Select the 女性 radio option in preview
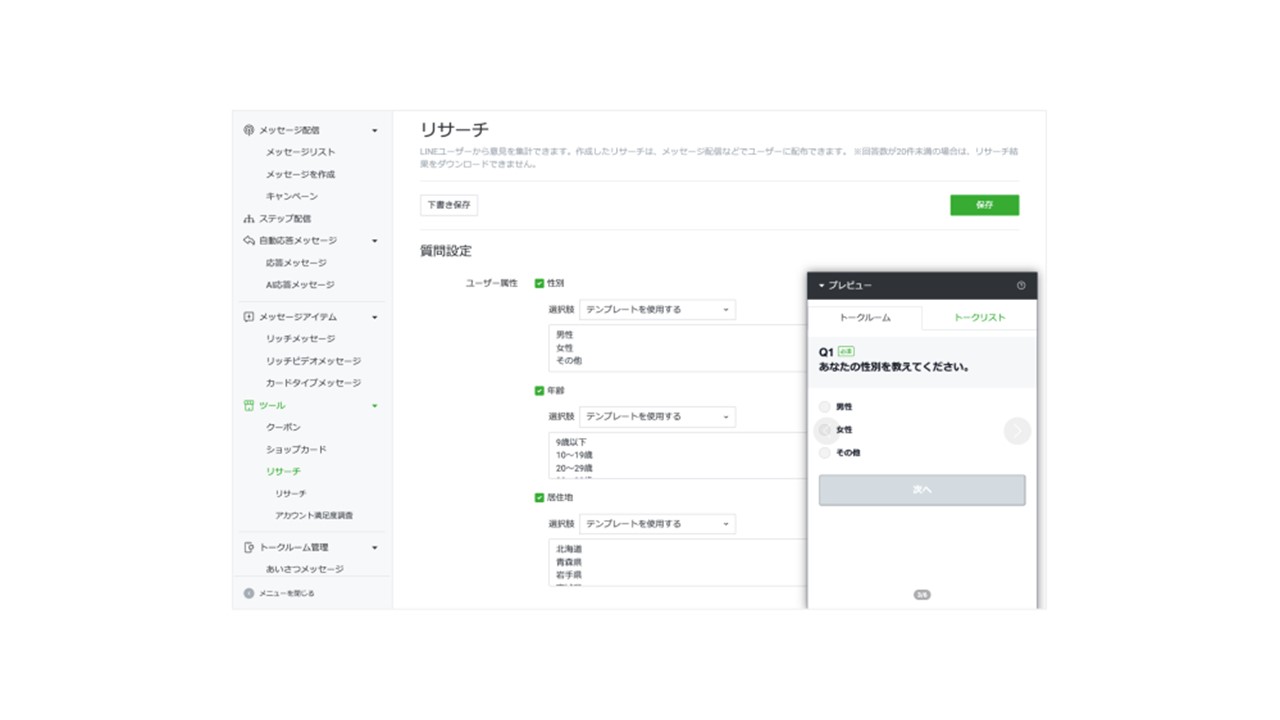 (x=825, y=430)
